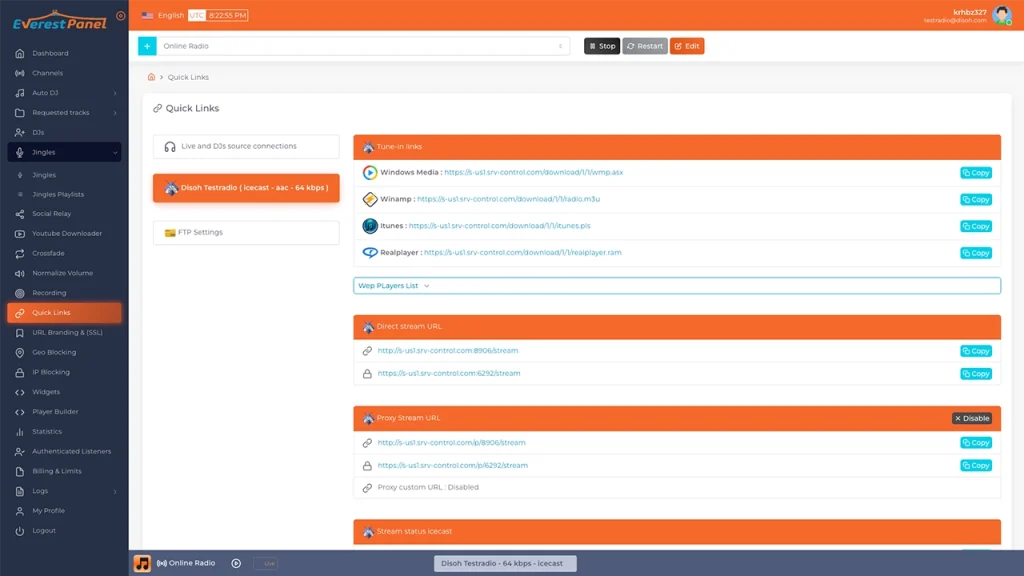
Task: Click the music note icon in the bottom bar
Action: coord(142,563)
